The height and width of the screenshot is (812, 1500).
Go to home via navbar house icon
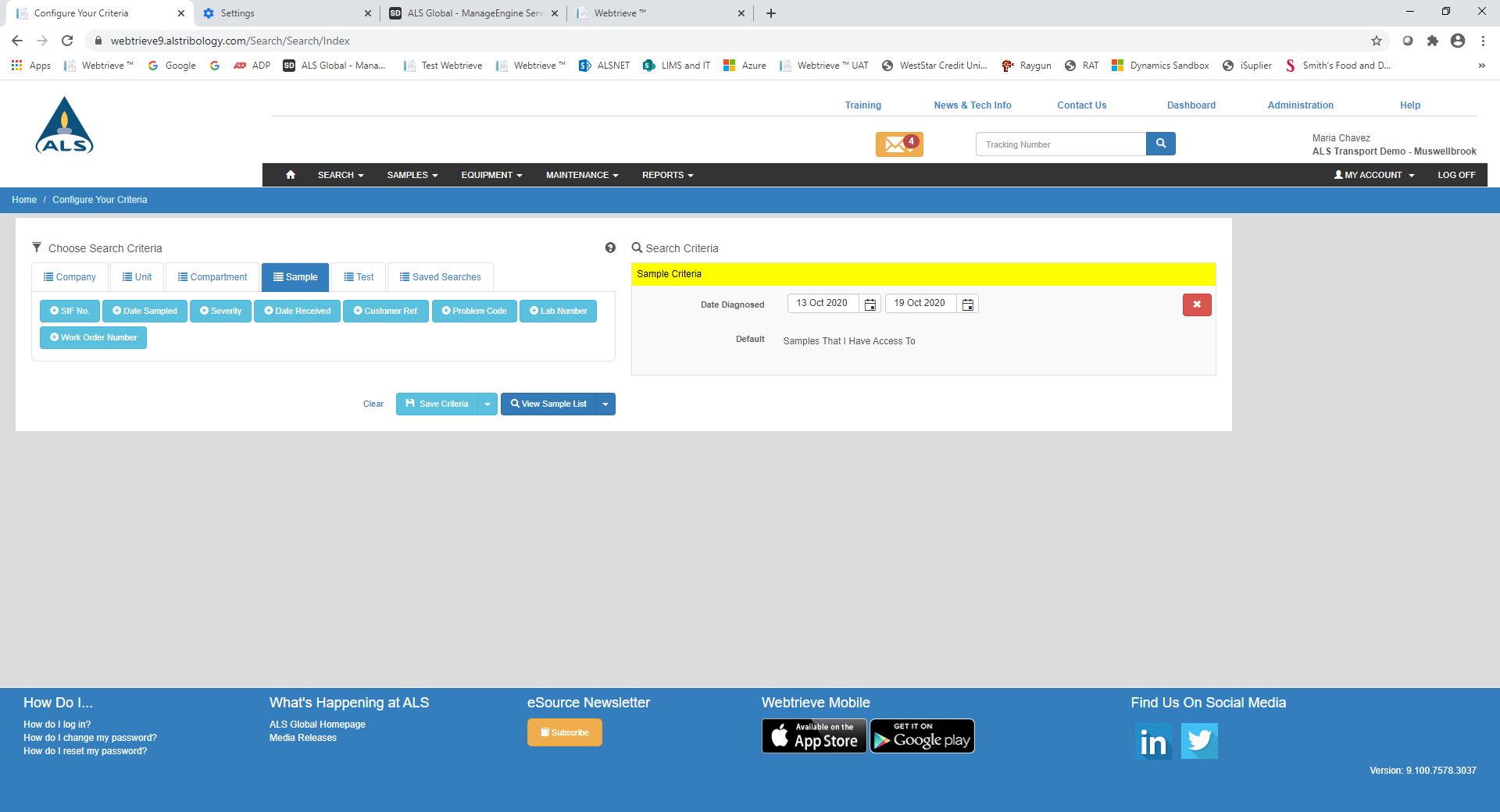pyautogui.click(x=291, y=175)
